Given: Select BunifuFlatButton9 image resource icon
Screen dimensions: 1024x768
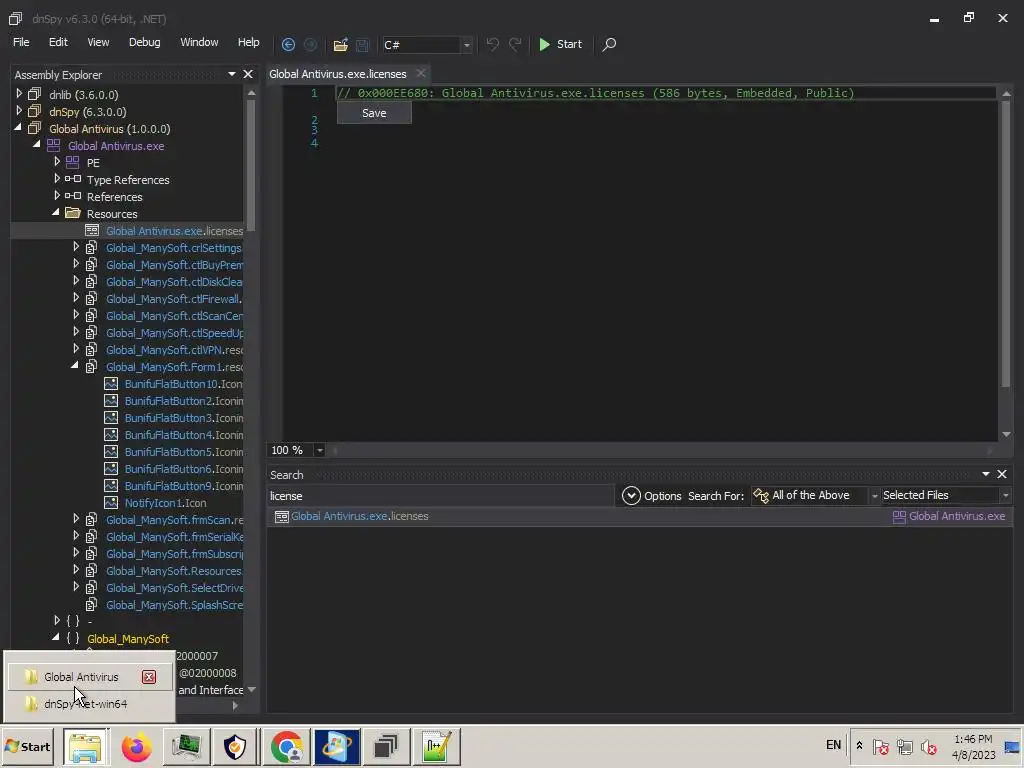Looking at the screenshot, I should tap(111, 485).
